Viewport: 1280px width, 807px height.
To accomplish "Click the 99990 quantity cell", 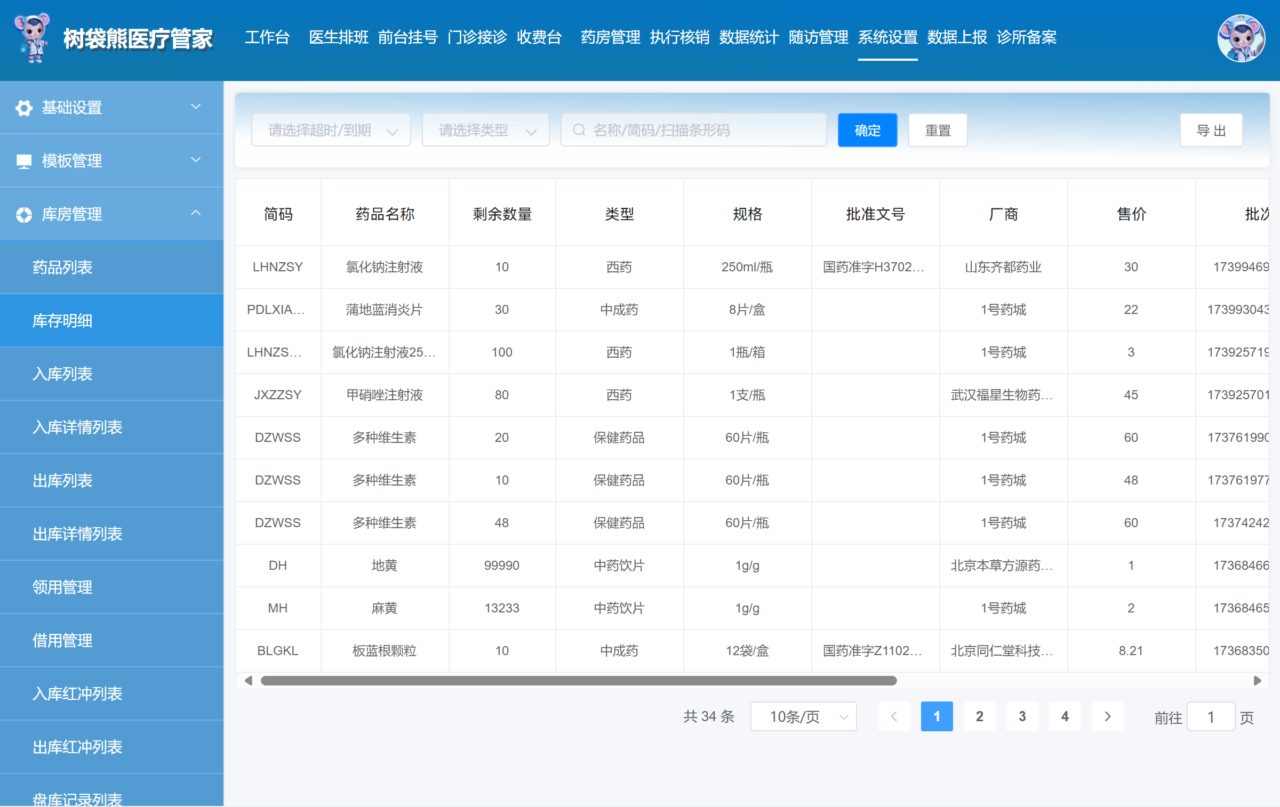I will 502,565.
